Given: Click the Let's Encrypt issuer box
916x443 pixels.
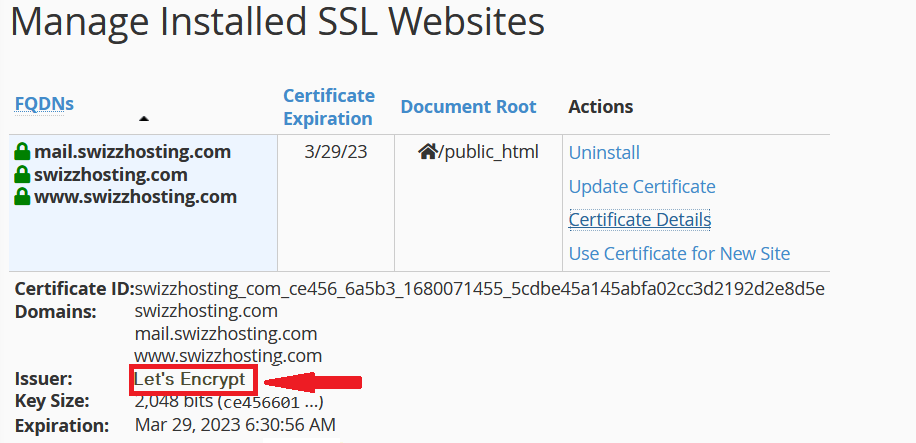Looking at the screenshot, I should pos(193,380).
